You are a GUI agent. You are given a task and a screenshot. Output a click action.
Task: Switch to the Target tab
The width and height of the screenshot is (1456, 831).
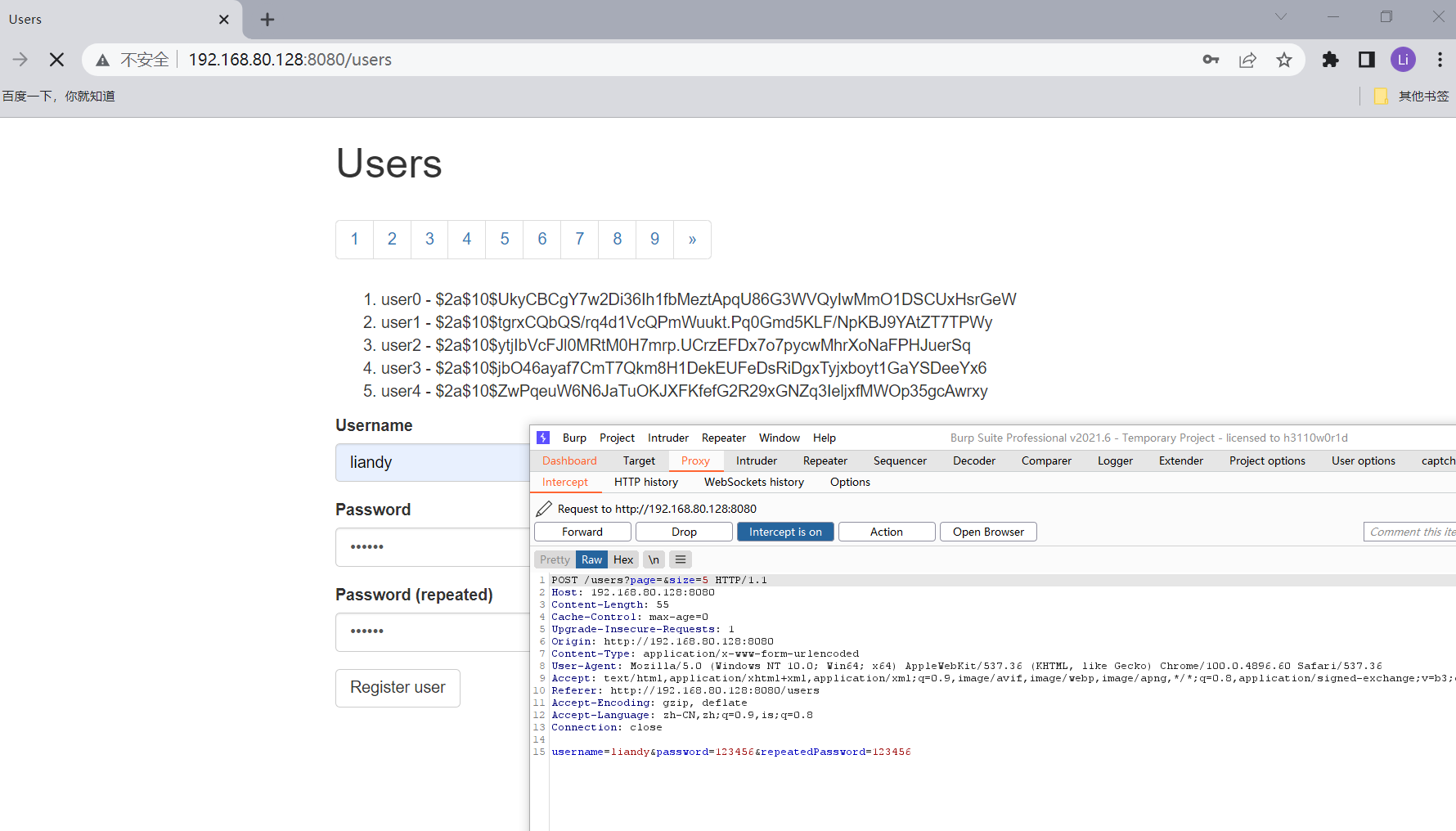pos(639,460)
